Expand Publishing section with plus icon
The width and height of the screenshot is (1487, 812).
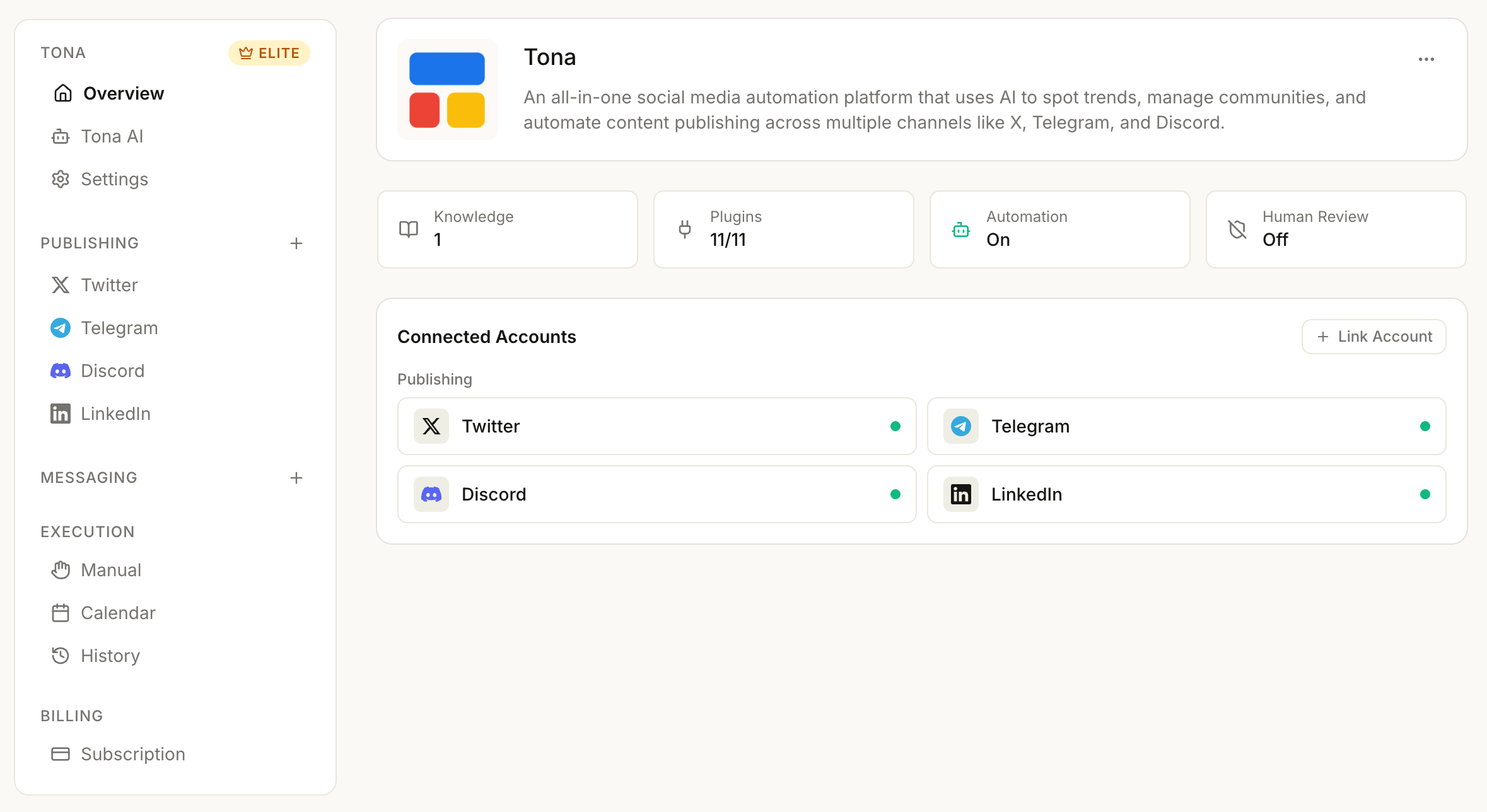click(296, 243)
